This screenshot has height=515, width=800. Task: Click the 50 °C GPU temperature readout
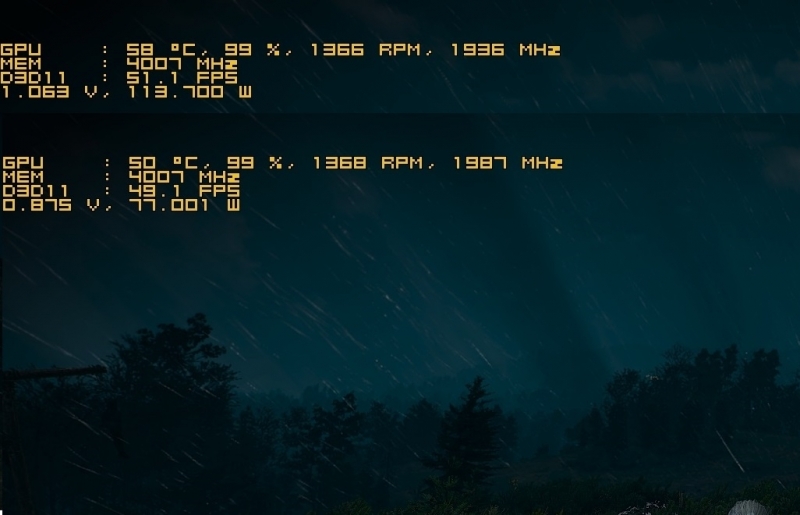pyautogui.click(x=162, y=163)
